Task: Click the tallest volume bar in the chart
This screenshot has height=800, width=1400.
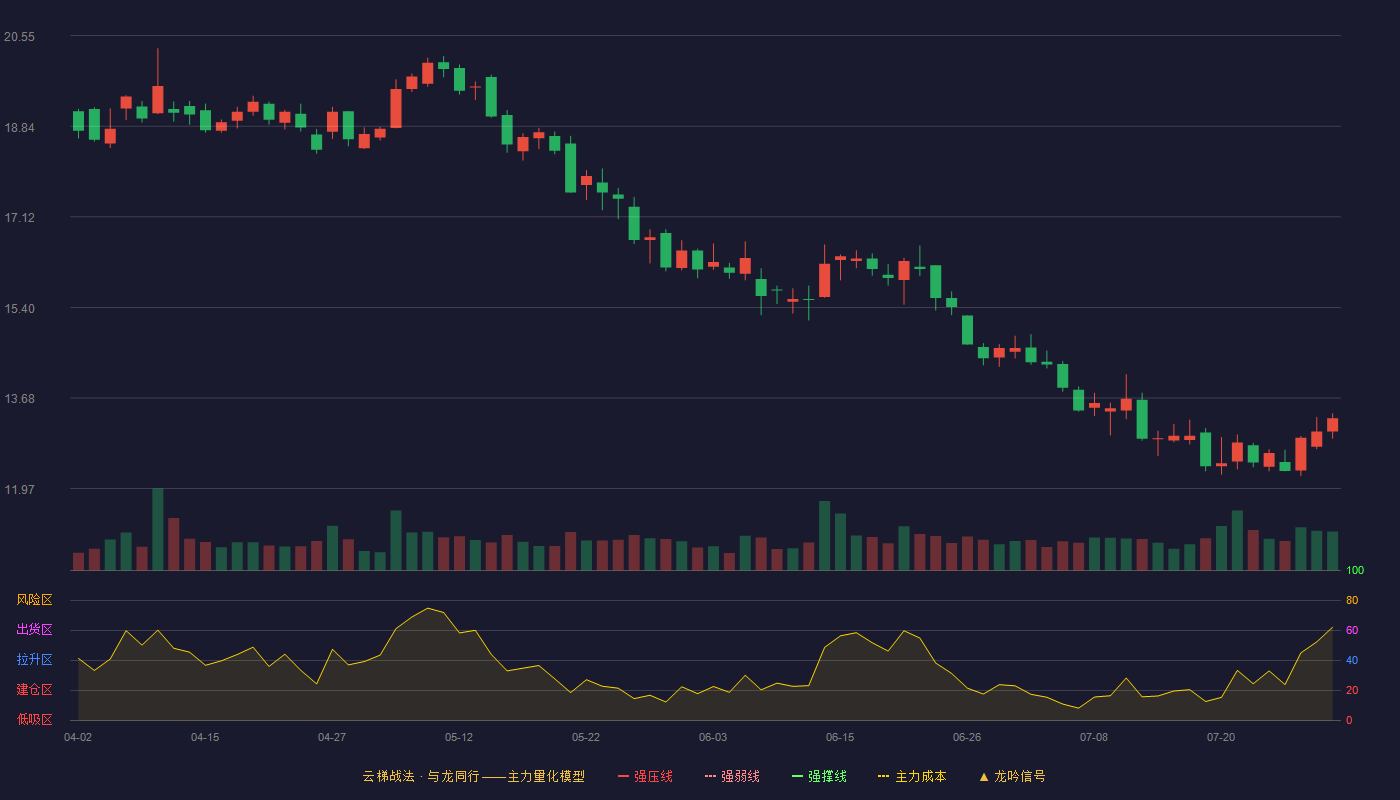Action: 158,529
